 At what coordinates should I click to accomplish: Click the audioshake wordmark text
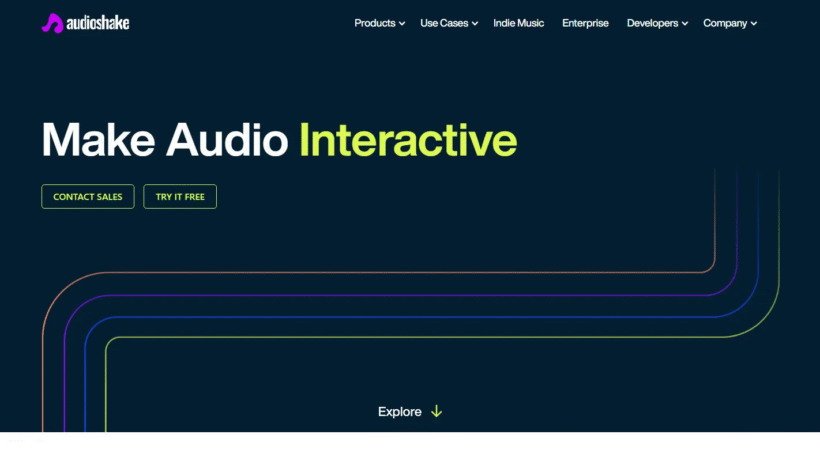tap(98, 23)
